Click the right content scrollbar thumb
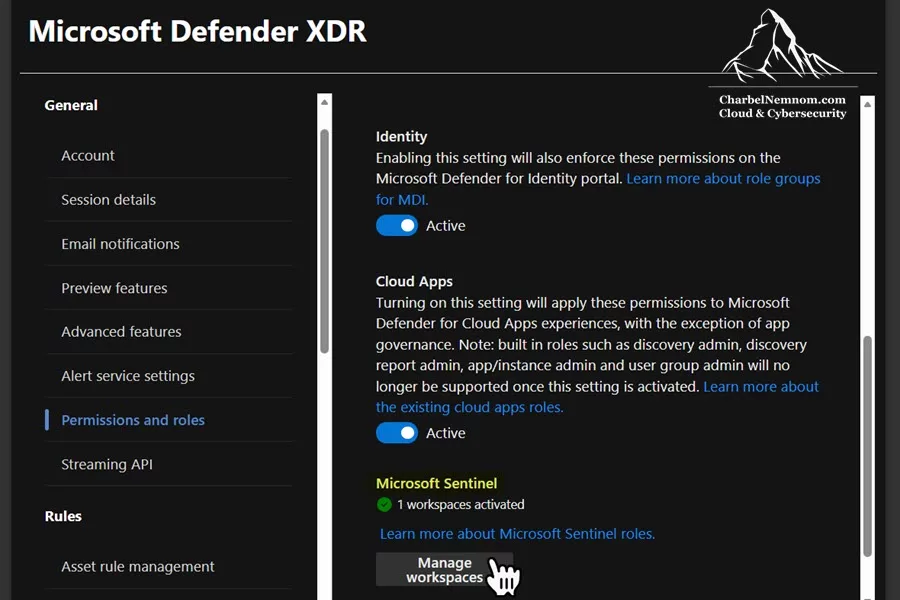Screen dimensions: 900x600 coord(867,446)
